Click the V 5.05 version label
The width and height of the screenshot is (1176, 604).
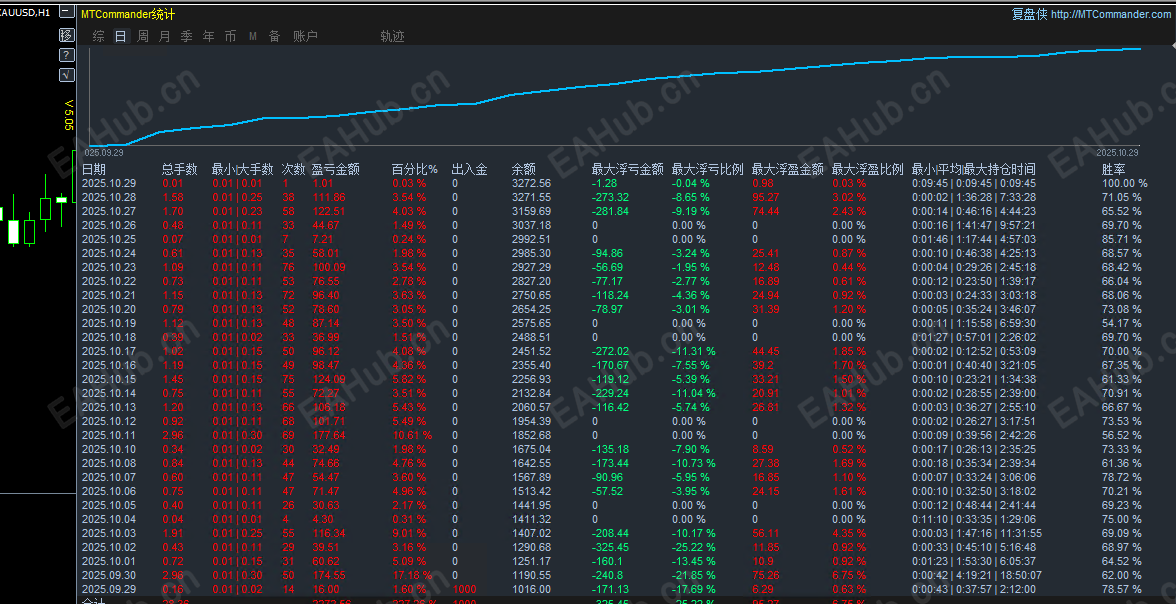pos(69,116)
